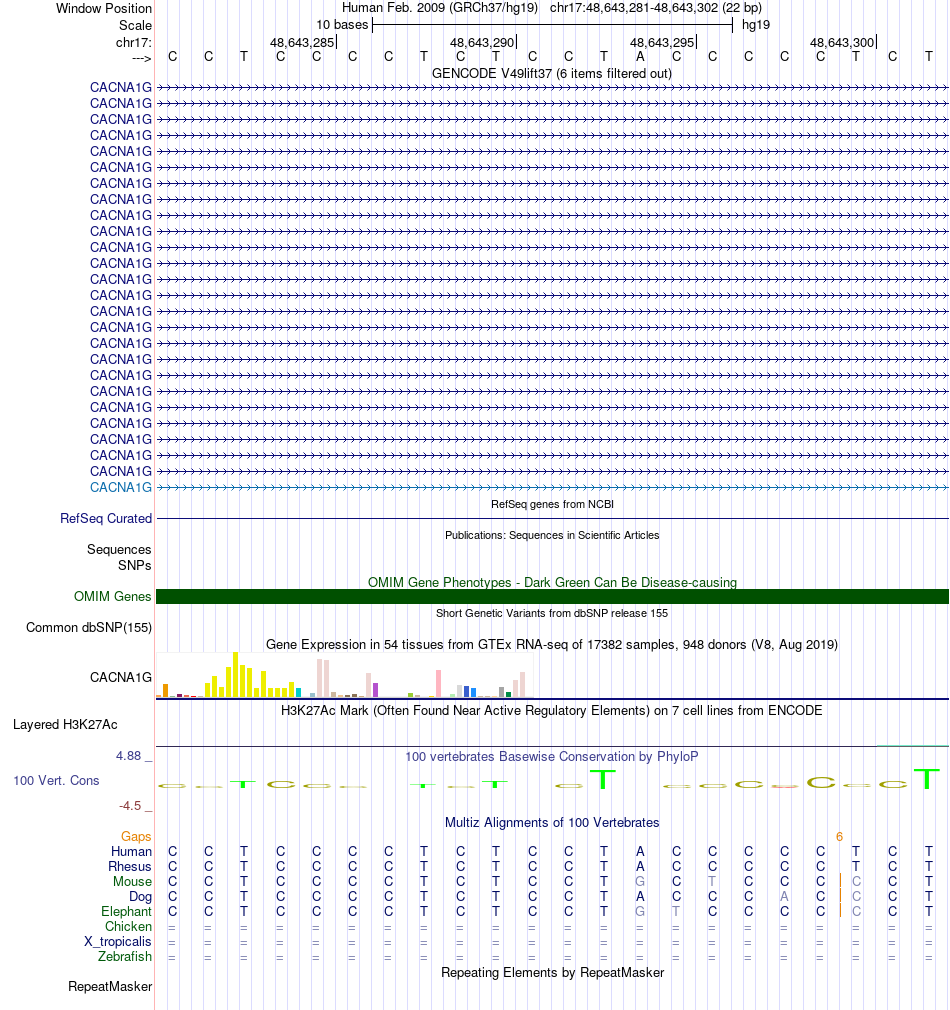Click the 48,643,290 ruler position

[x=482, y=43]
